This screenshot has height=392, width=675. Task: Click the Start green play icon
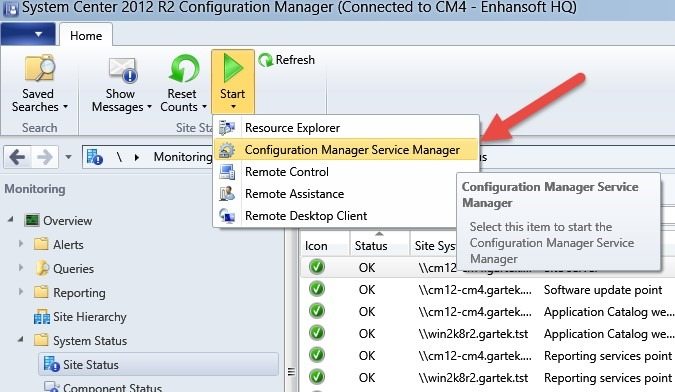(233, 68)
